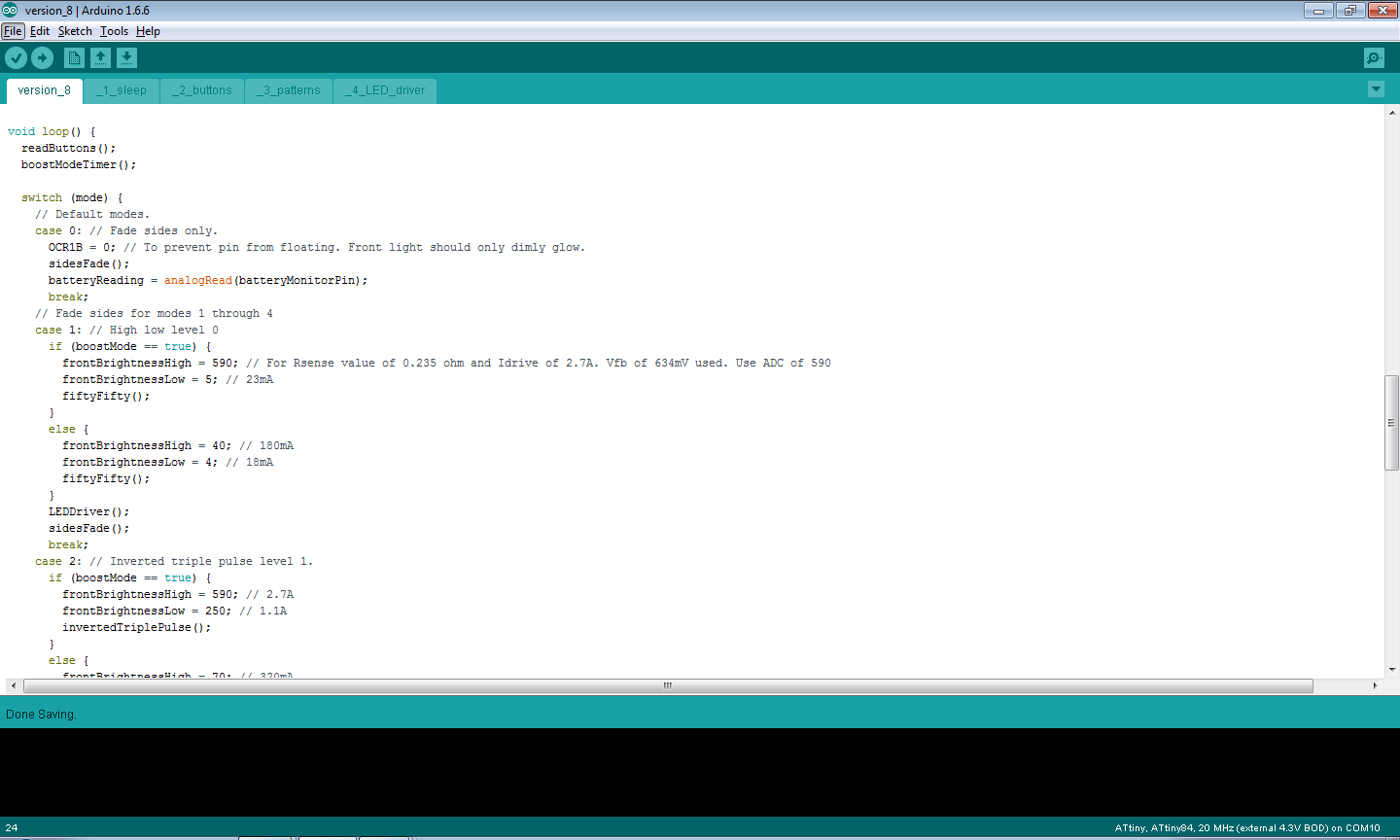Open a sketch using the Open icon

coord(101,57)
